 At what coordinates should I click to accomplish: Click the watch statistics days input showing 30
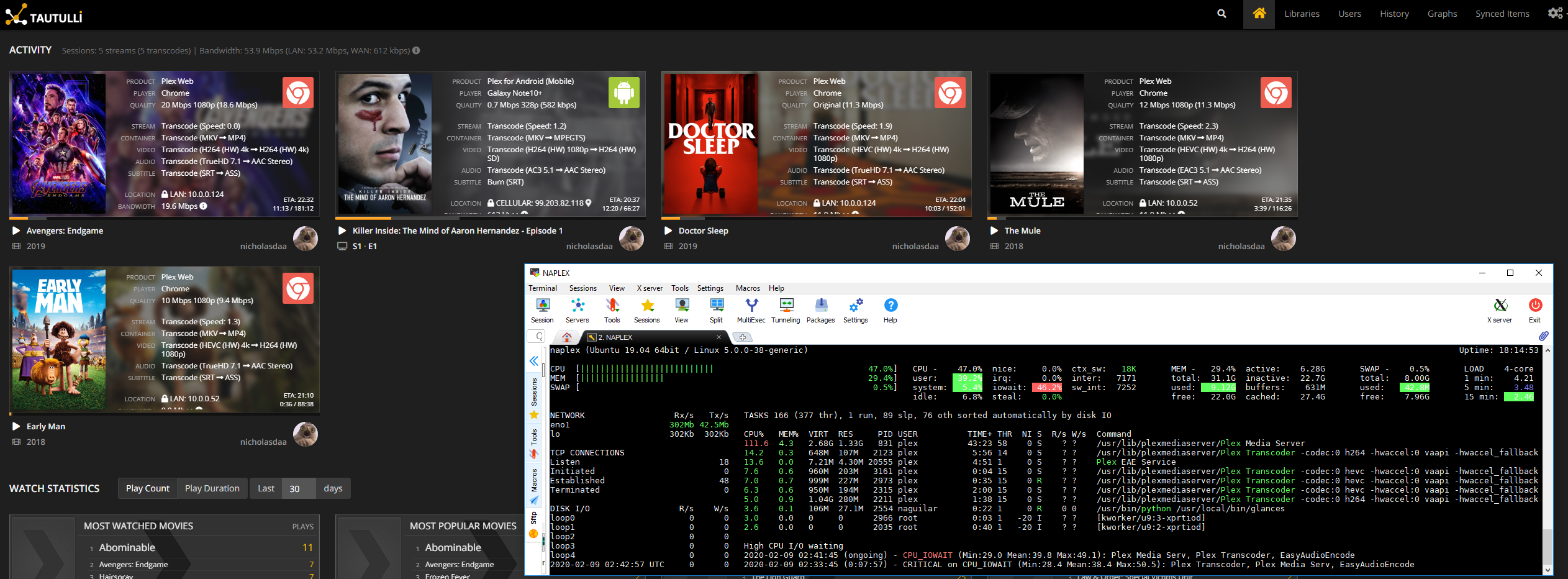pyautogui.click(x=299, y=488)
